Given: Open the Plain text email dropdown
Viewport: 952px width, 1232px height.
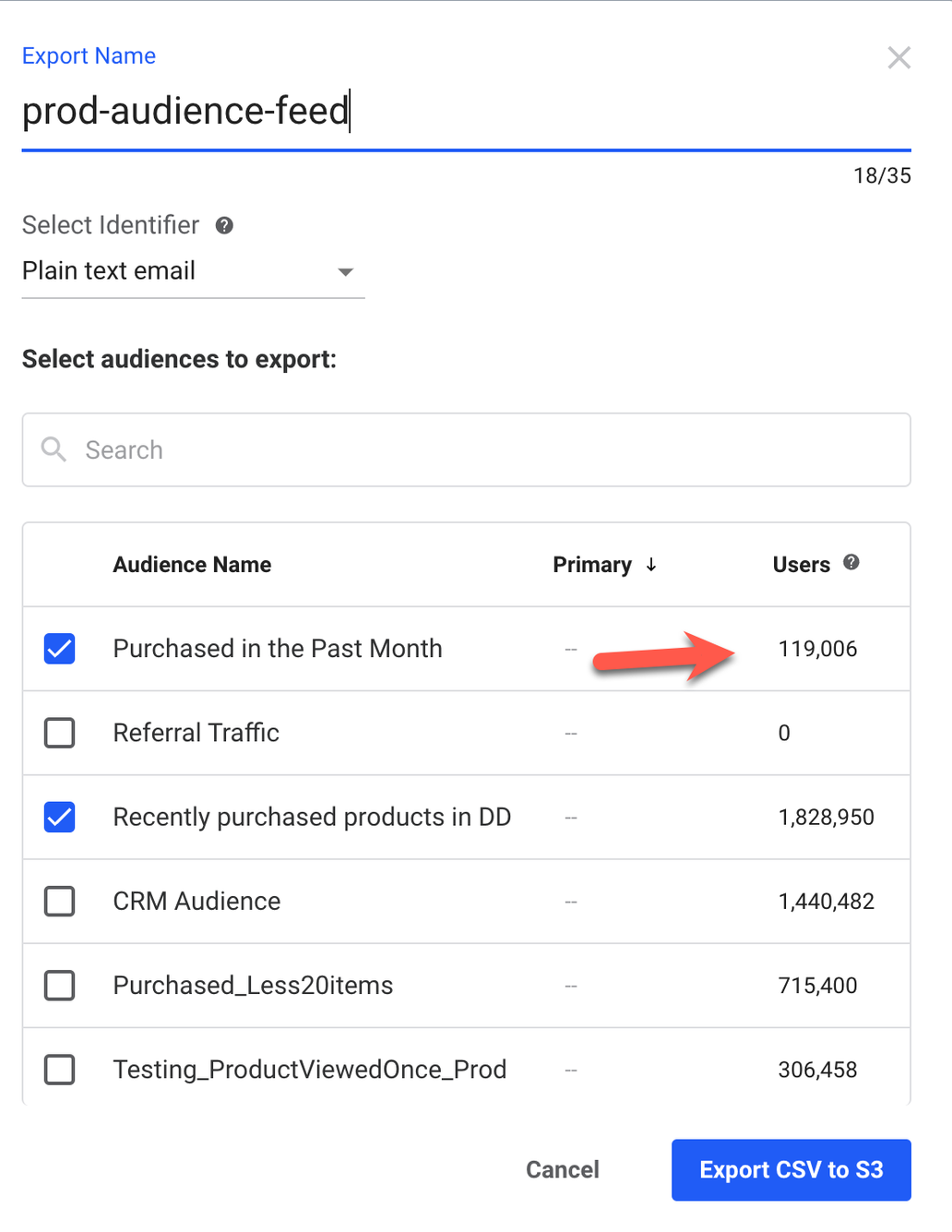Looking at the screenshot, I should pyautogui.click(x=193, y=271).
